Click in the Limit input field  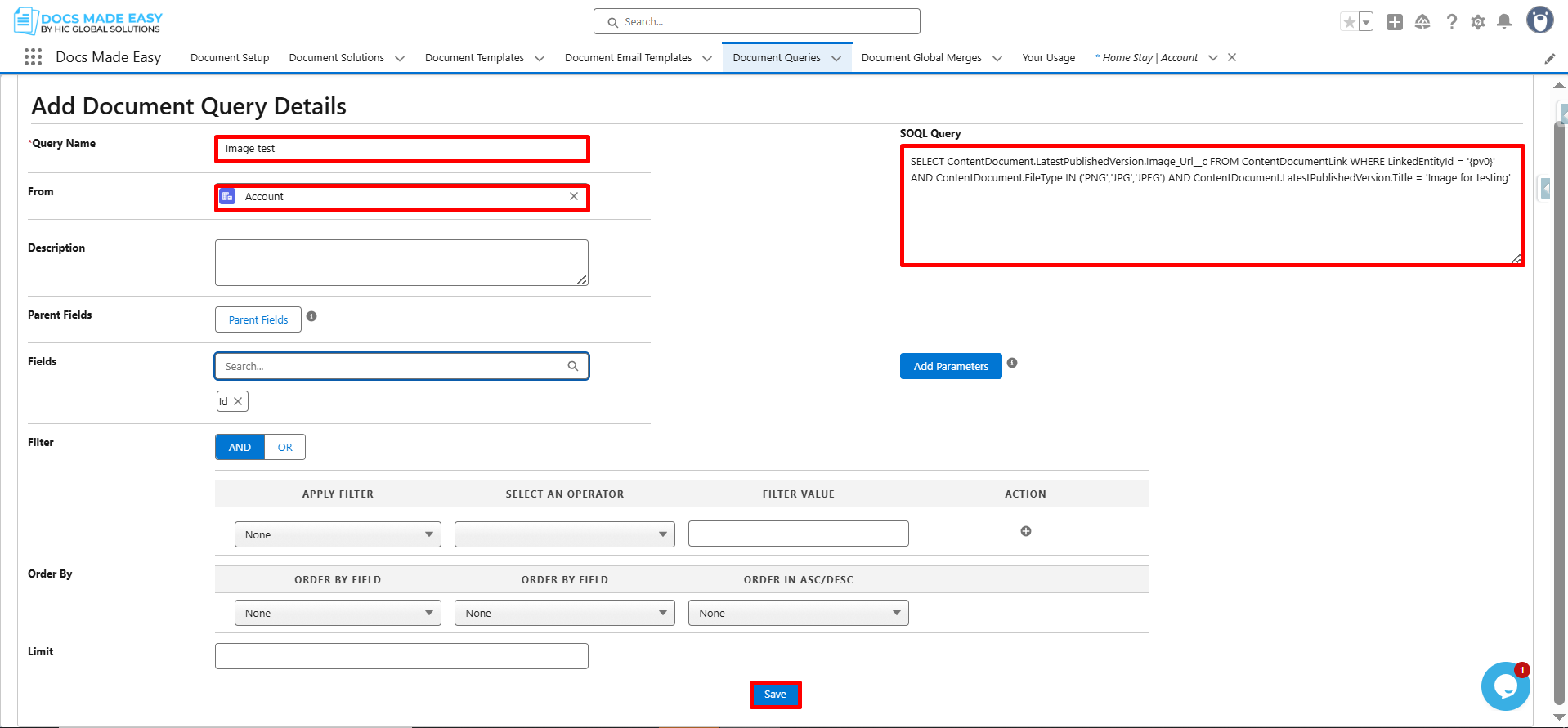[401, 656]
